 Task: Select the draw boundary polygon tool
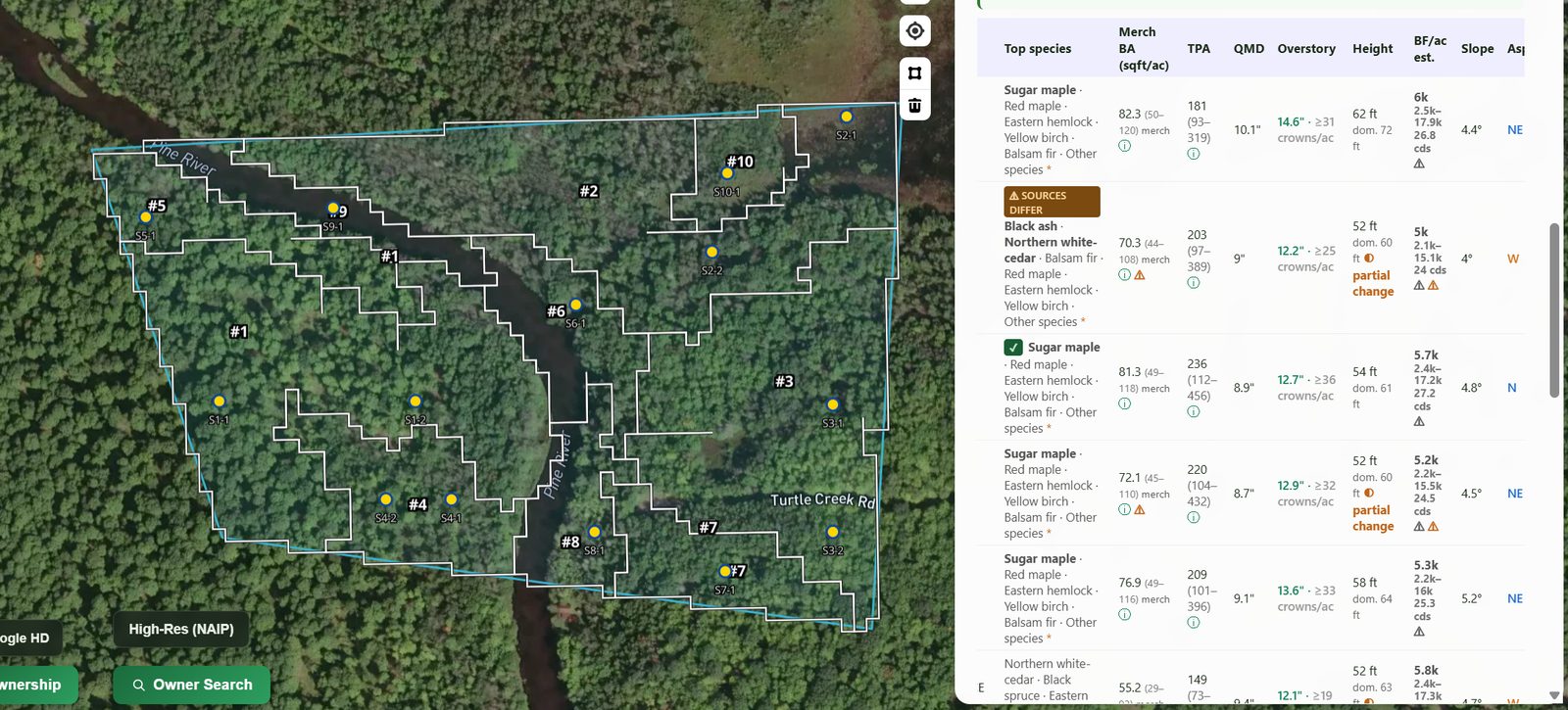[x=914, y=72]
